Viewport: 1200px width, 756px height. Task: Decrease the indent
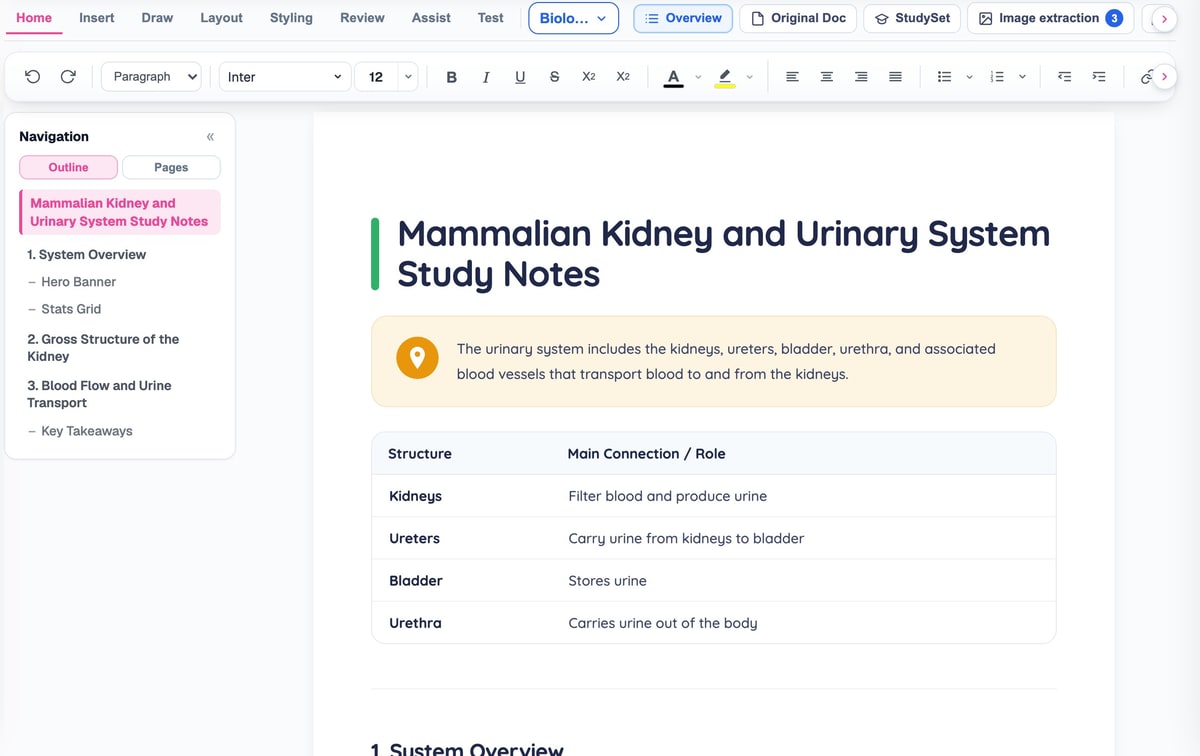point(1065,77)
